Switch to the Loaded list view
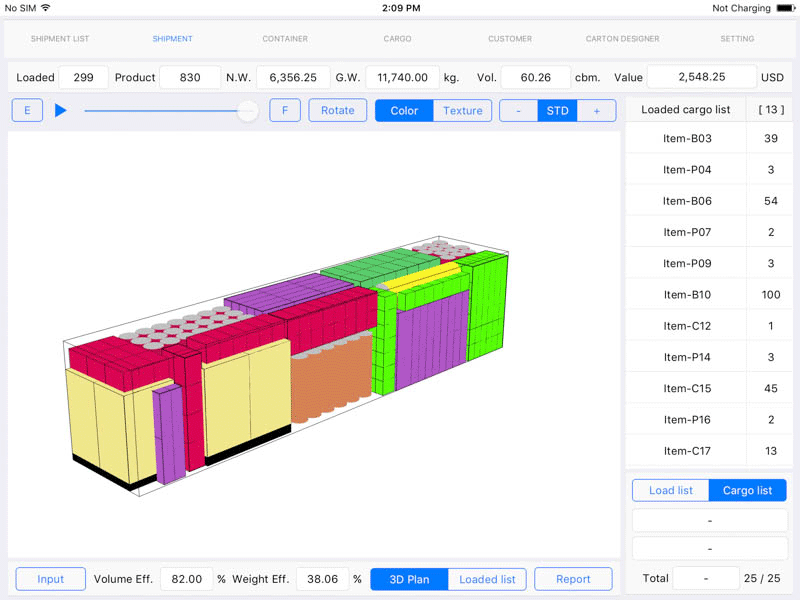The height and width of the screenshot is (600, 800). (487, 579)
